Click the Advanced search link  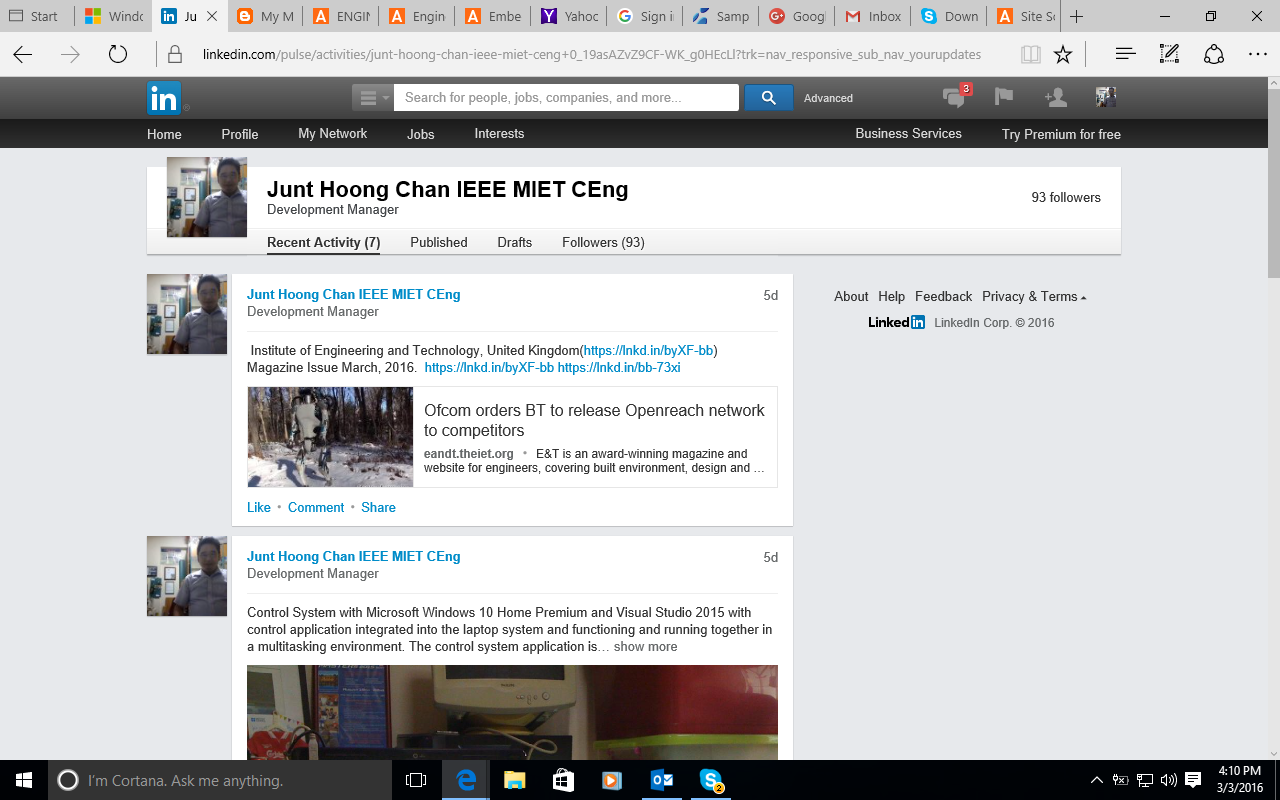pyautogui.click(x=828, y=98)
